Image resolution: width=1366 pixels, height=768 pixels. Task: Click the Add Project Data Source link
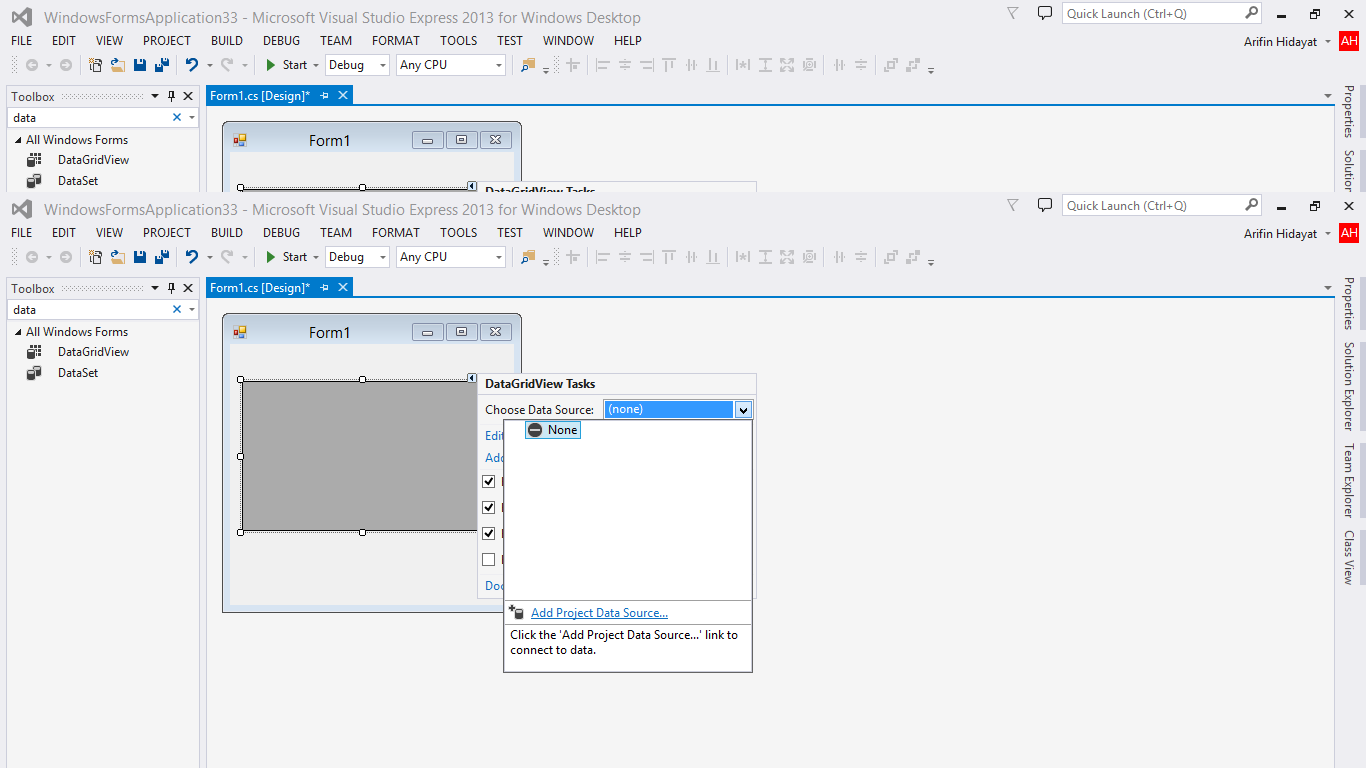tap(599, 613)
